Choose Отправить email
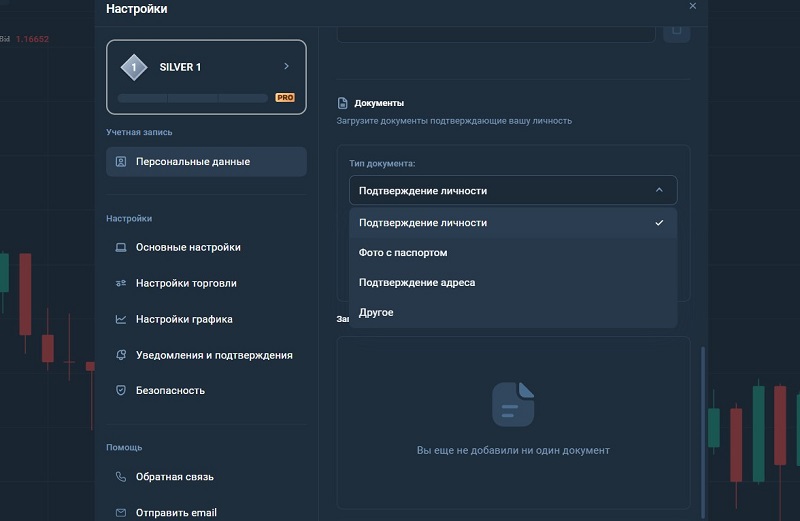 point(206,512)
